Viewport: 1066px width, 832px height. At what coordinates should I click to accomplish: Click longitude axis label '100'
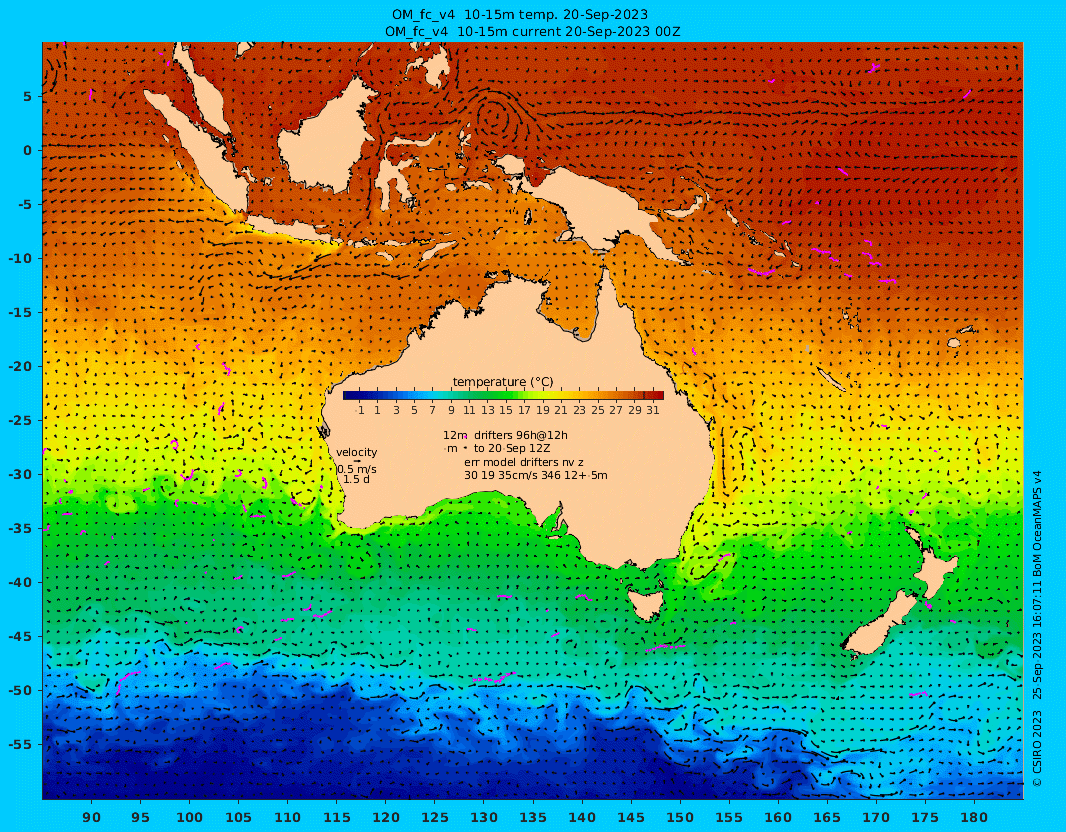189,817
